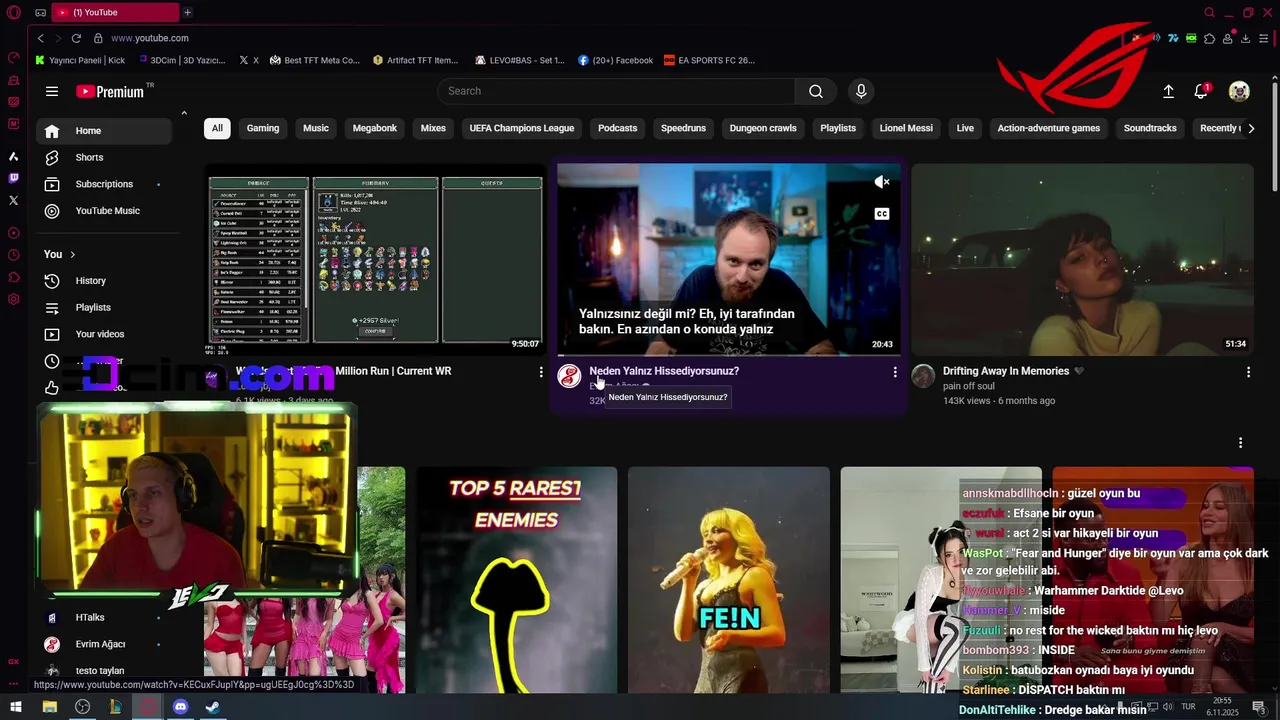
Task: Open Shorts shelf three-dot menu
Action: (1240, 443)
